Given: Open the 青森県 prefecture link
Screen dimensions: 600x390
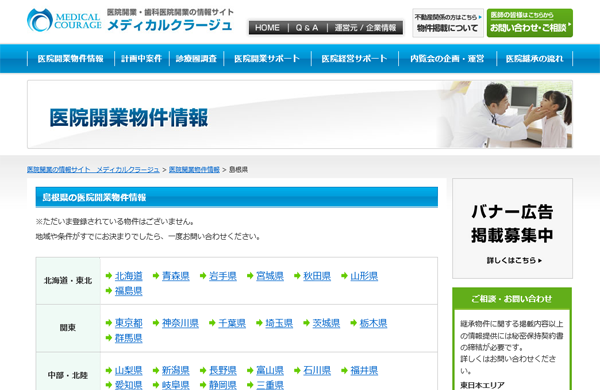Looking at the screenshot, I should [x=176, y=276].
